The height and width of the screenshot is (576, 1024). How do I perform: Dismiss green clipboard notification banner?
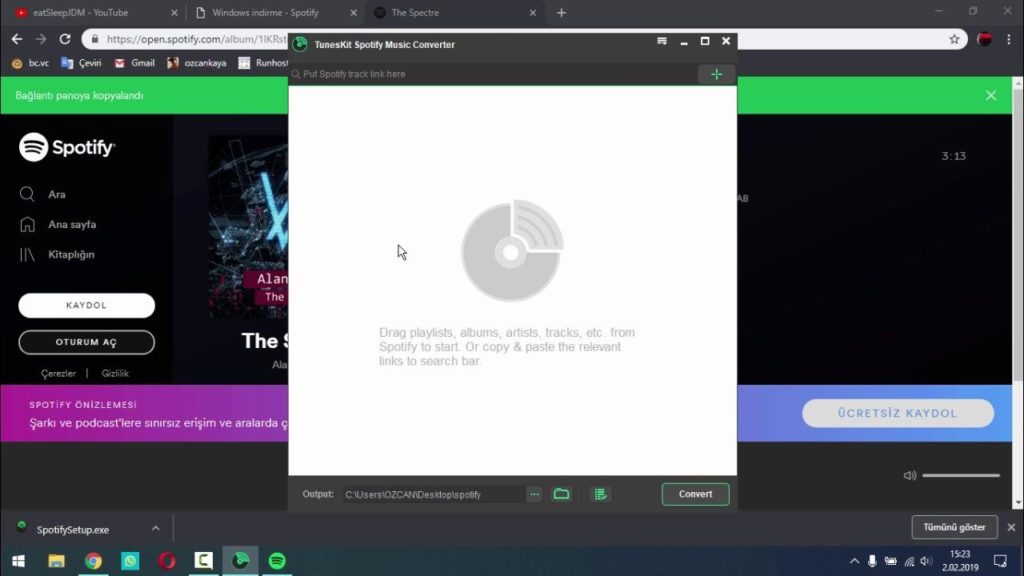(991, 95)
